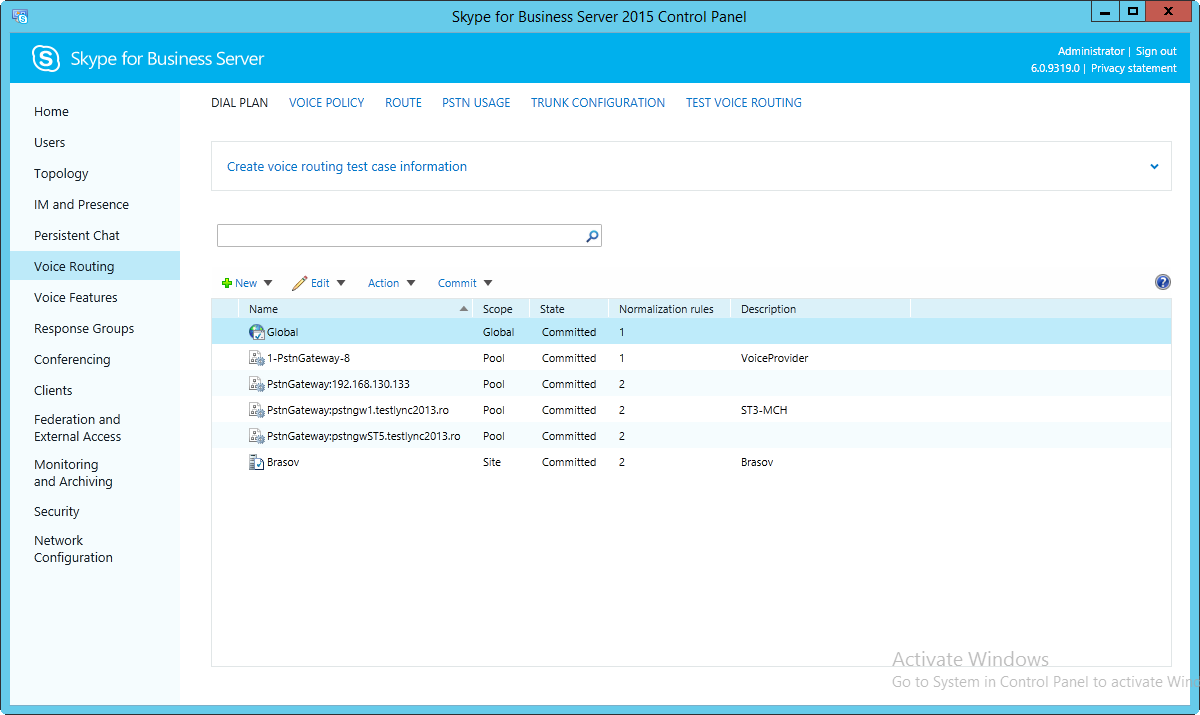1200x715 pixels.
Task: Open the Privacy statement link
Action: tap(1134, 69)
